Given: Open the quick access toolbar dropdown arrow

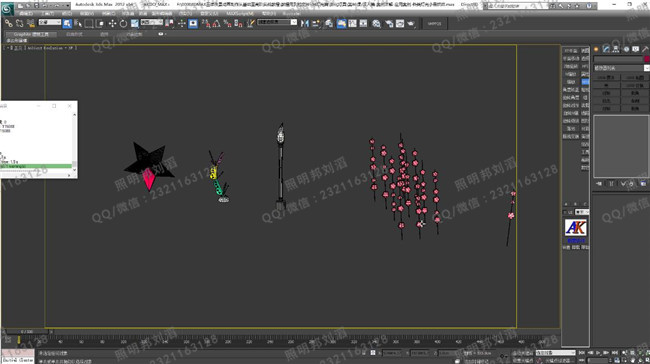Looking at the screenshot, I should [68, 5].
